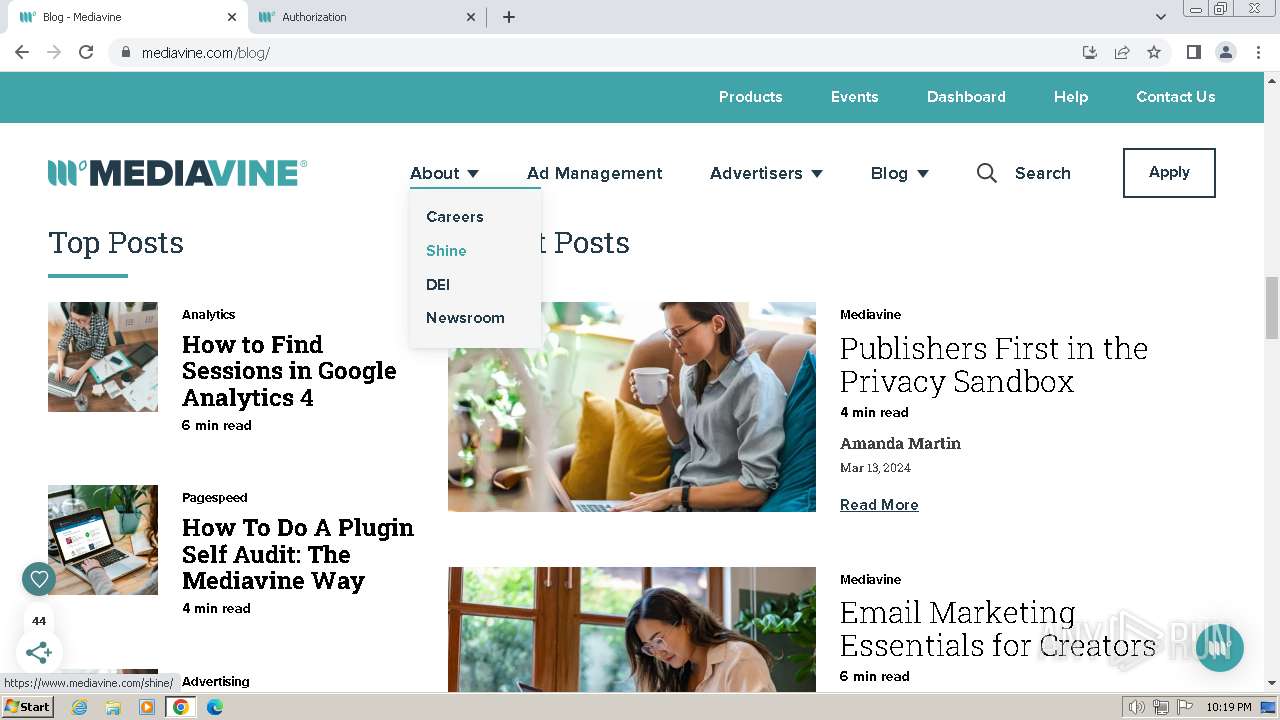Click the Plugin Self Audit thumbnail
Screen dimensions: 1280x720
pyautogui.click(x=103, y=540)
